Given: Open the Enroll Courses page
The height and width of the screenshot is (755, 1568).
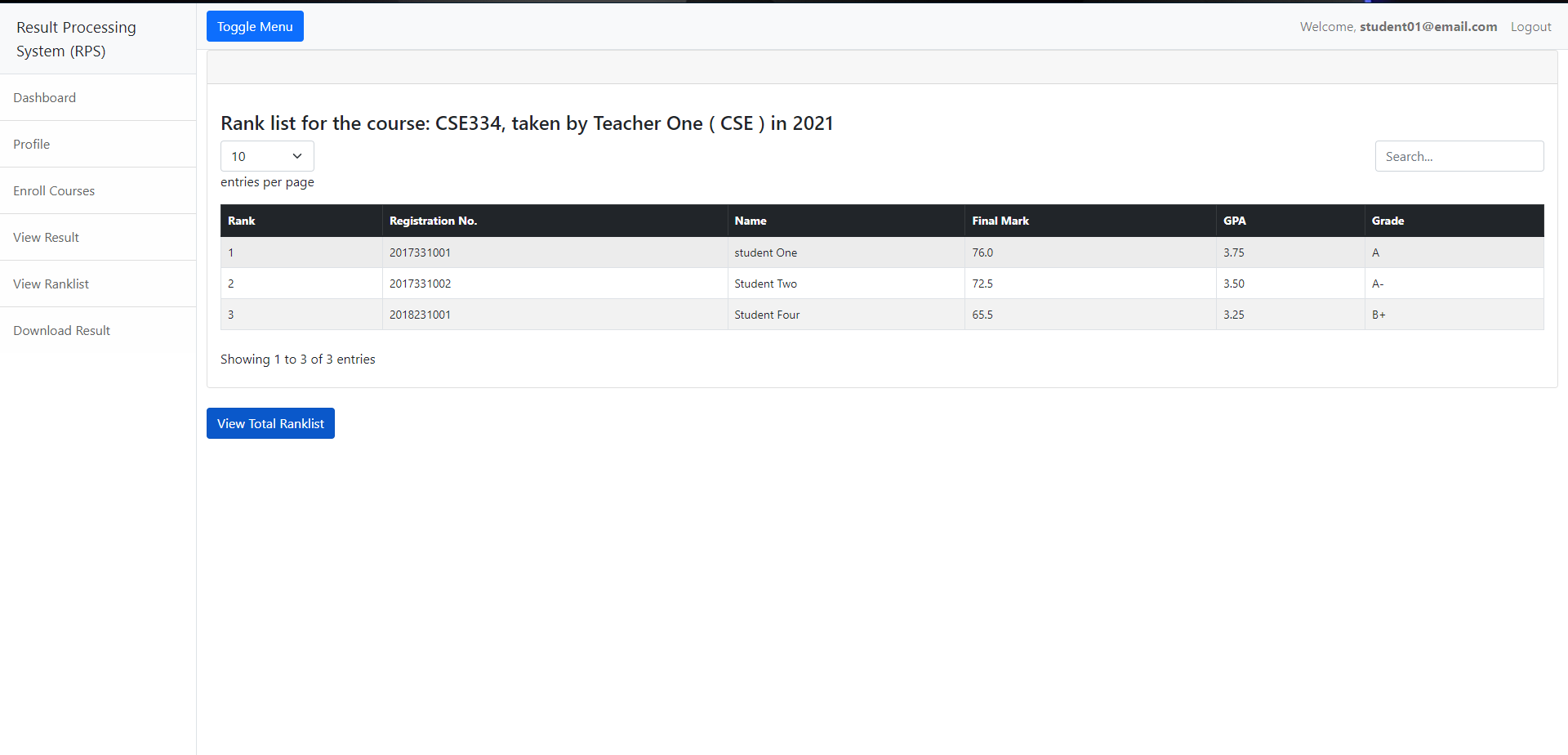Looking at the screenshot, I should [54, 190].
